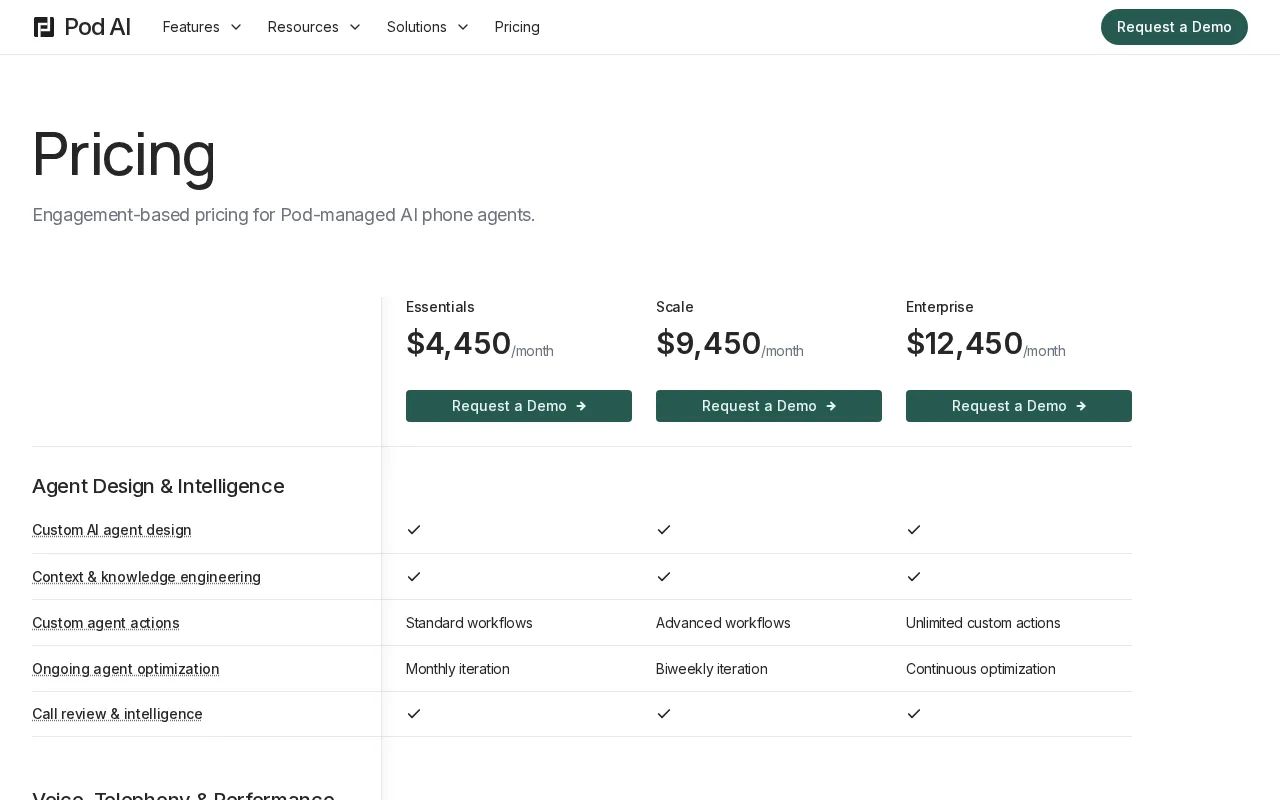The image size is (1280, 800).
Task: Click the arrow icon on Scale demo button
Action: coord(831,406)
